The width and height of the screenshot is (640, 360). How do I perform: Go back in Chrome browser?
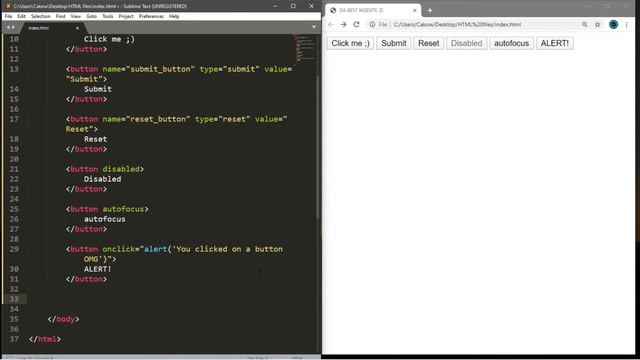[x=331, y=24]
